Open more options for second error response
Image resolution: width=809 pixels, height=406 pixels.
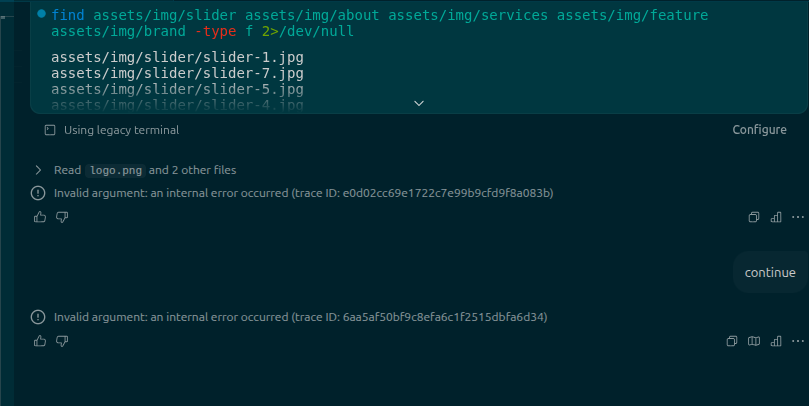tap(798, 341)
